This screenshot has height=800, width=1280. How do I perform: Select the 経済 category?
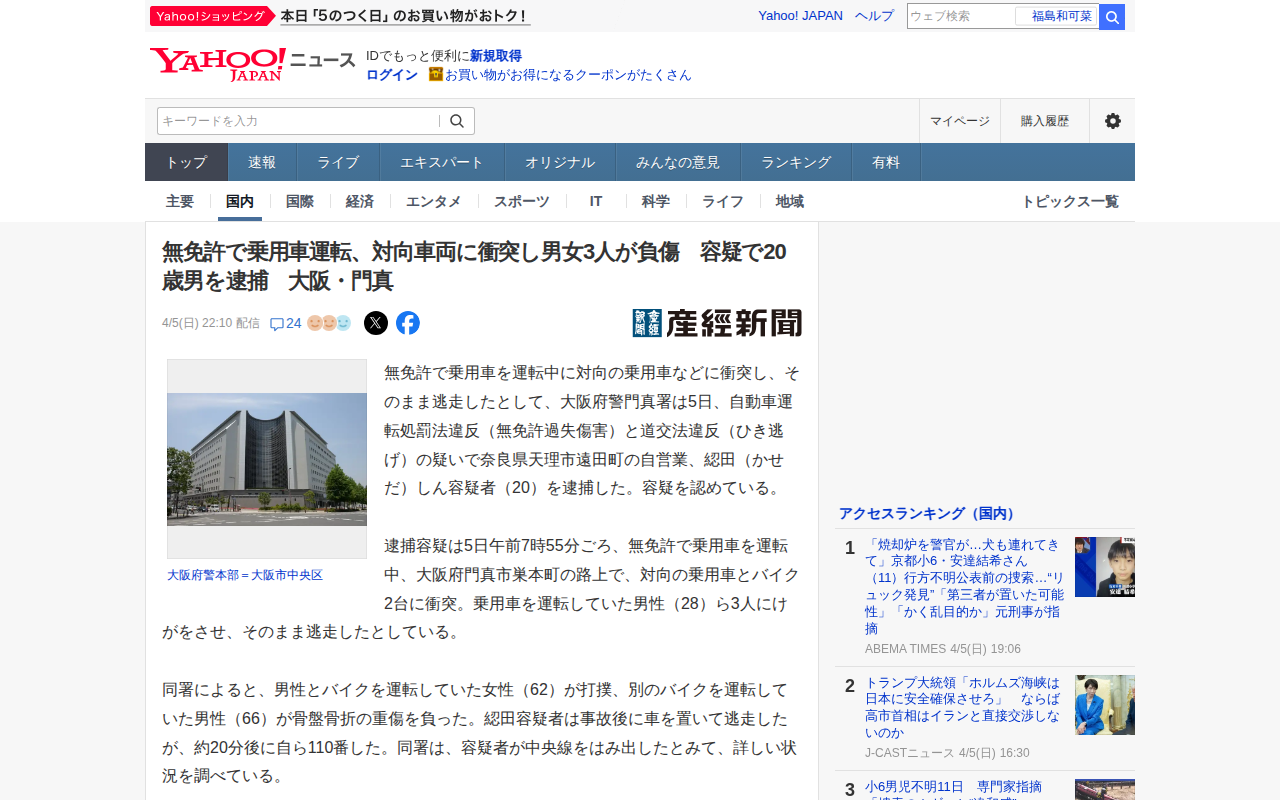click(x=360, y=201)
